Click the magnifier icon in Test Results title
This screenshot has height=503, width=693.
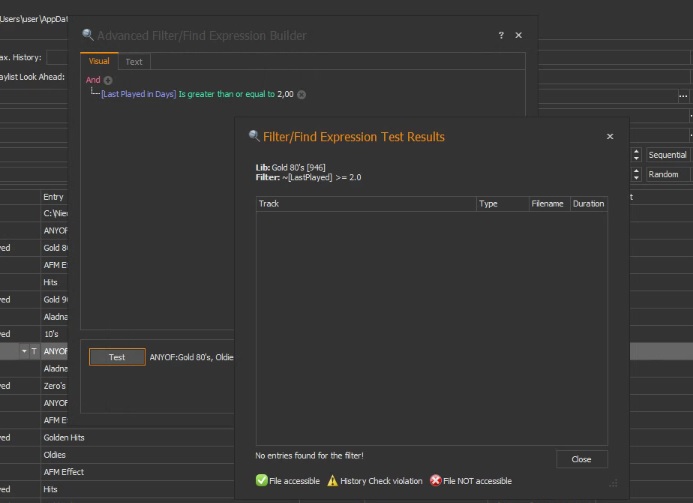point(254,136)
